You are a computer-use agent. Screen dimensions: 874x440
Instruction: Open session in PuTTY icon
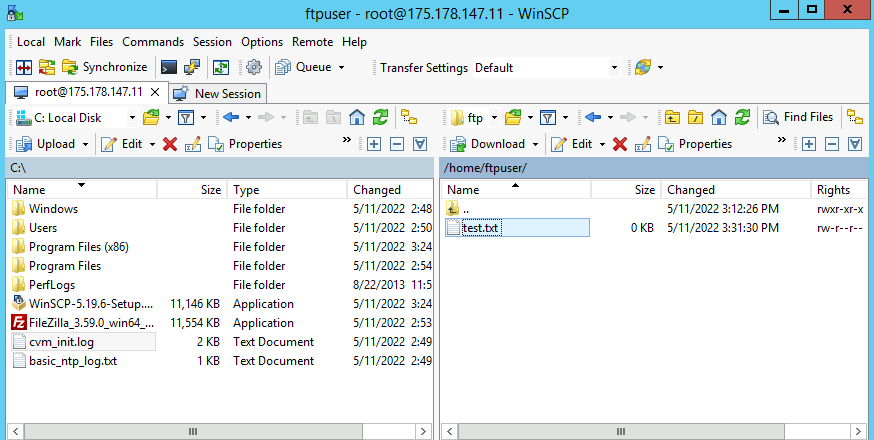click(x=192, y=67)
